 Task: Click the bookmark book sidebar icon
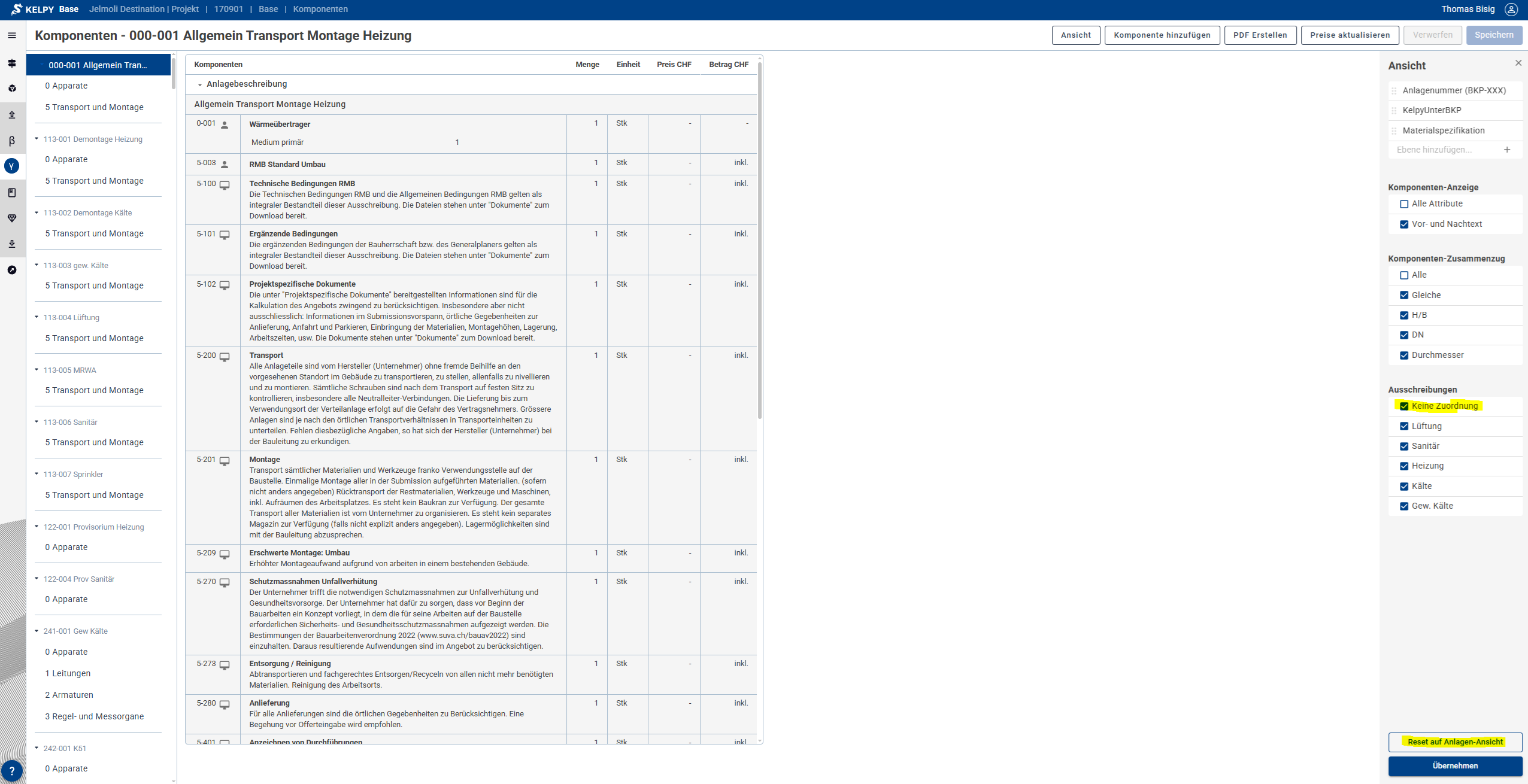coord(11,193)
